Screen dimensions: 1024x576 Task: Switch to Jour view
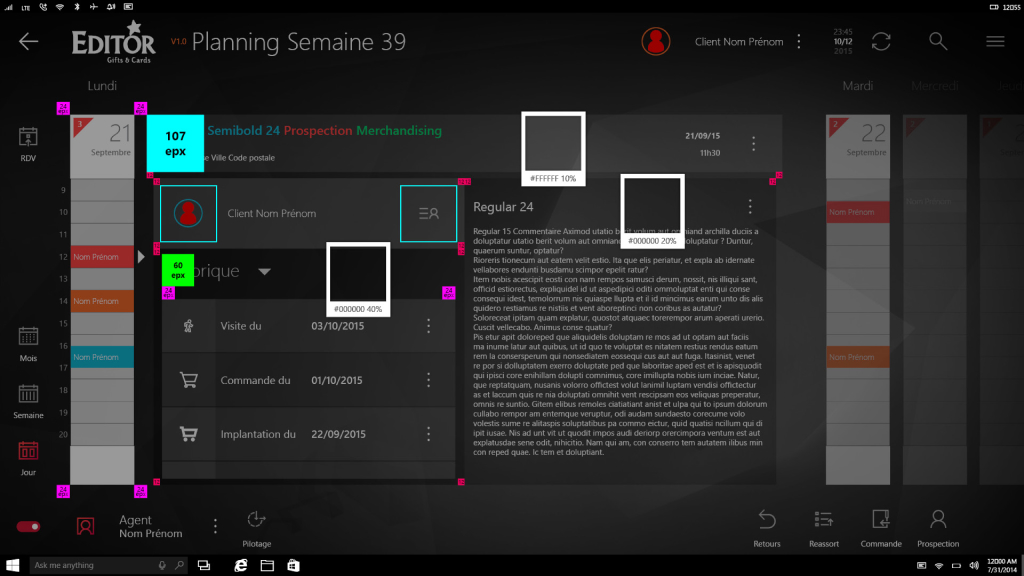point(28,452)
